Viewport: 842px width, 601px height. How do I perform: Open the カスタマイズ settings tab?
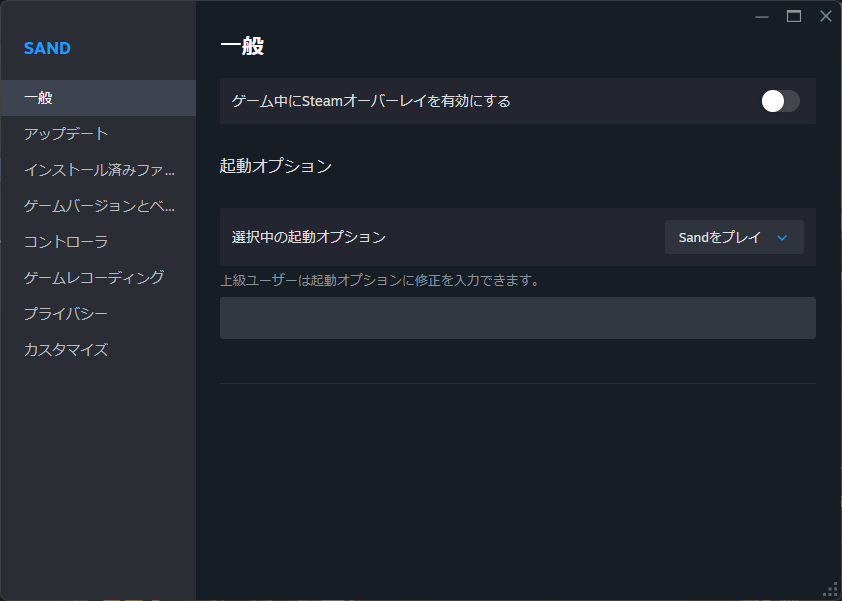tap(98, 350)
